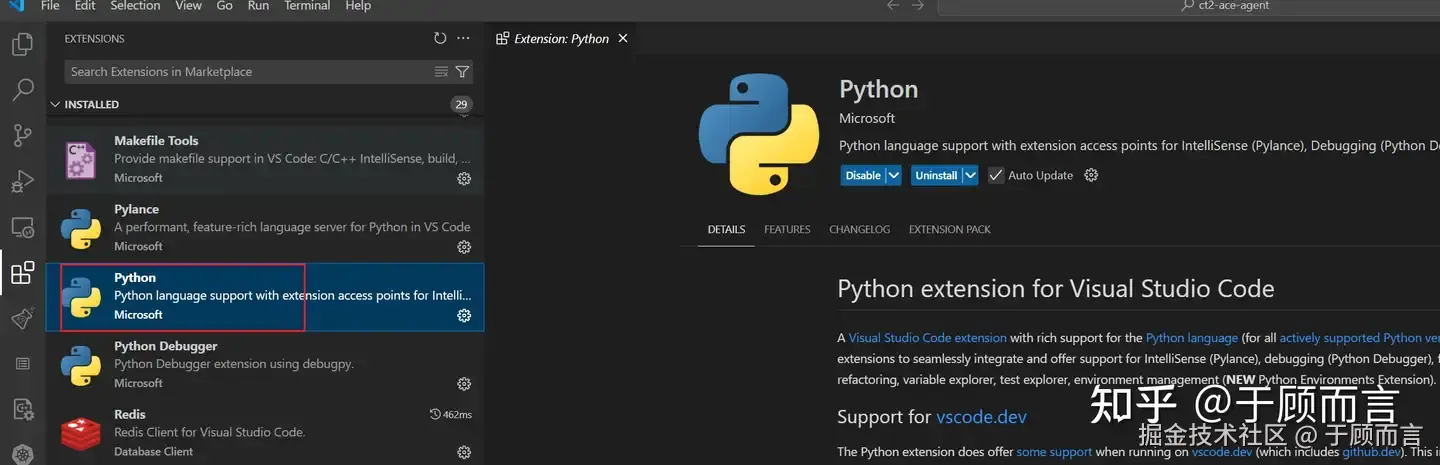Image resolution: width=1440 pixels, height=465 pixels.
Task: Toggle the Auto Update checkbox
Action: (996, 175)
